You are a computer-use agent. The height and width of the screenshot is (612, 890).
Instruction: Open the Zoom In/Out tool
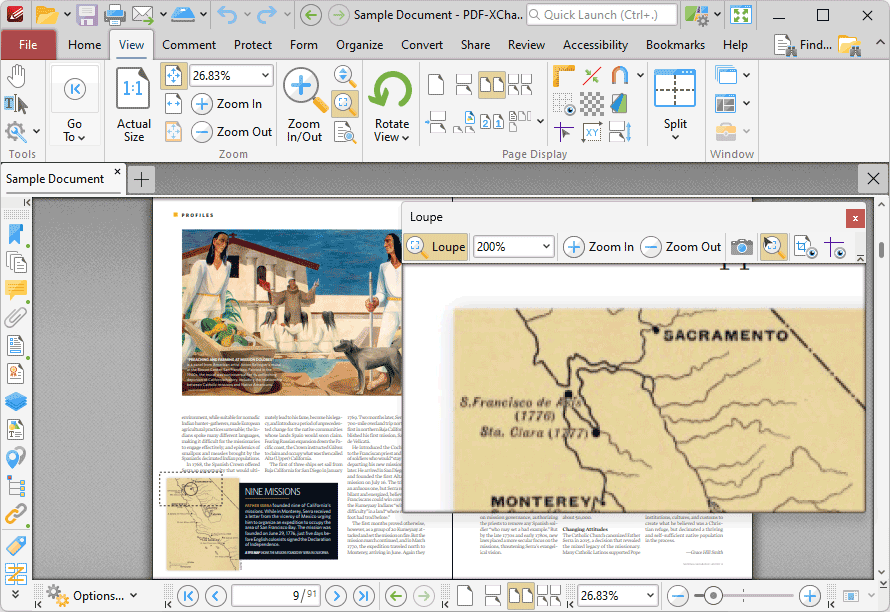pyautogui.click(x=304, y=104)
